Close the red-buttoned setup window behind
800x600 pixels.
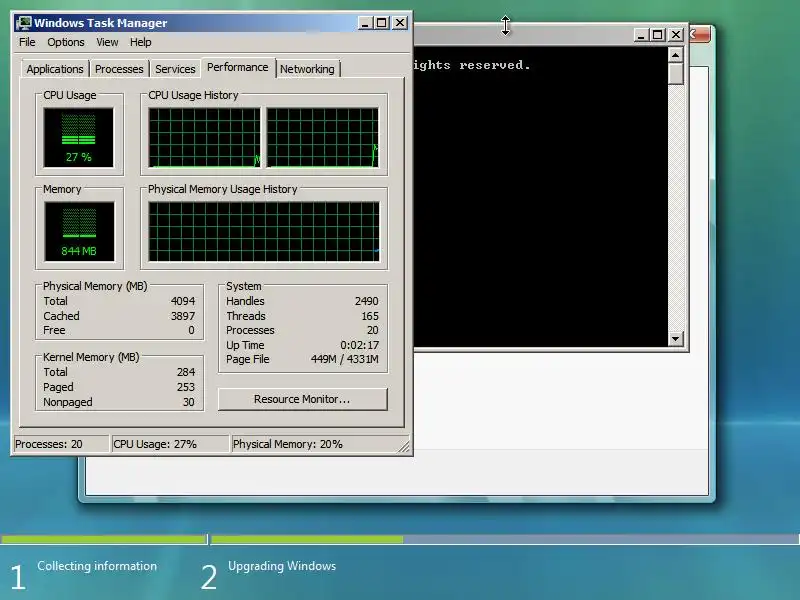[x=699, y=35]
